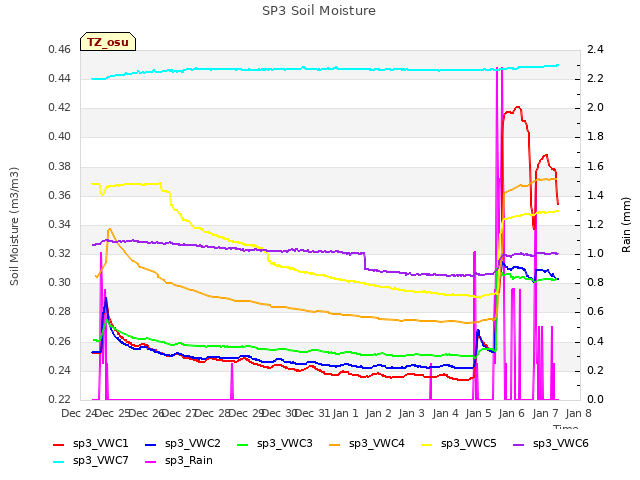This screenshot has width=640, height=480.
Task: Click the chart title SP3 Soil Moisture
Action: click(x=319, y=11)
